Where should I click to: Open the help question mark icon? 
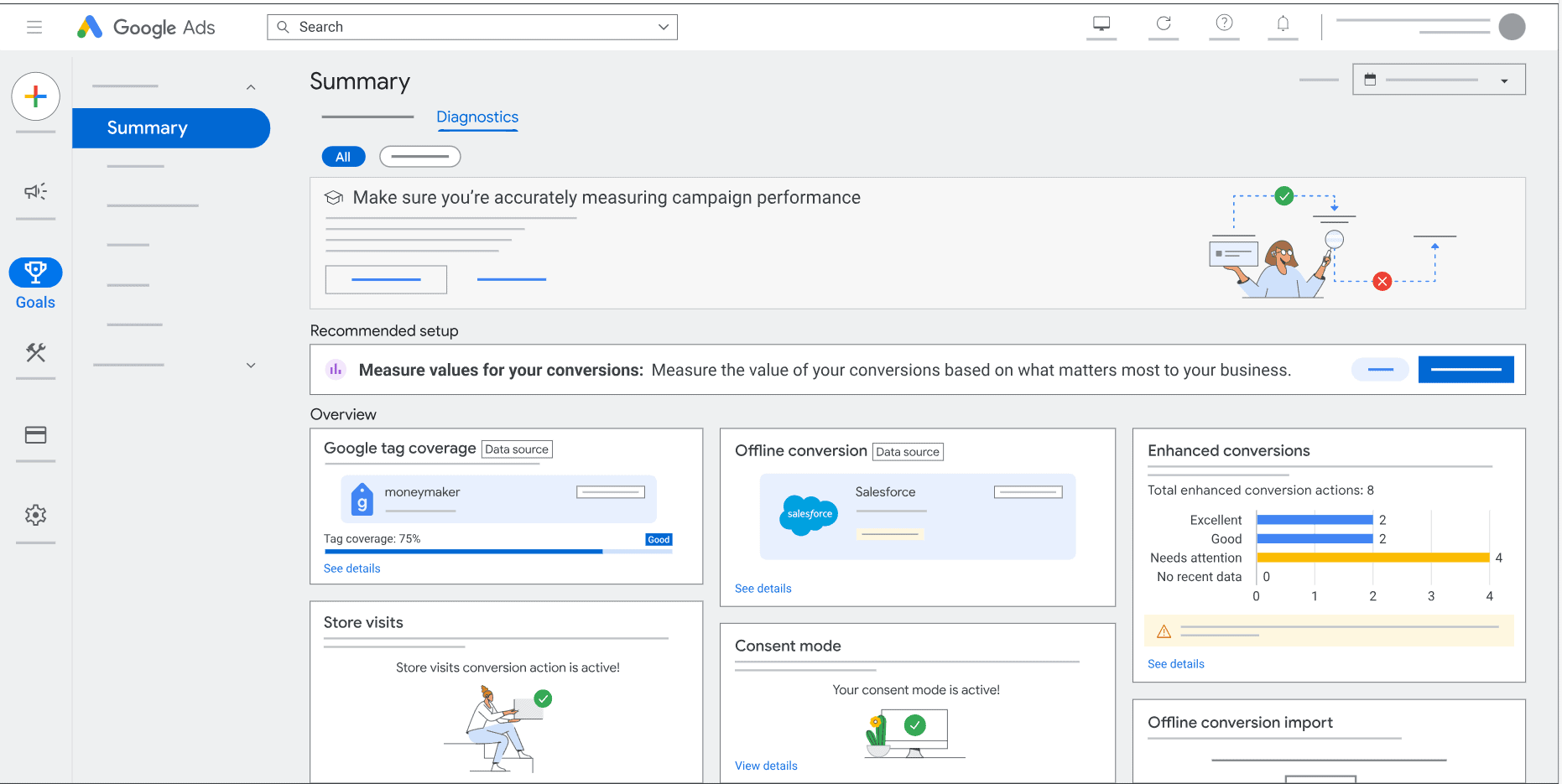point(1225,23)
